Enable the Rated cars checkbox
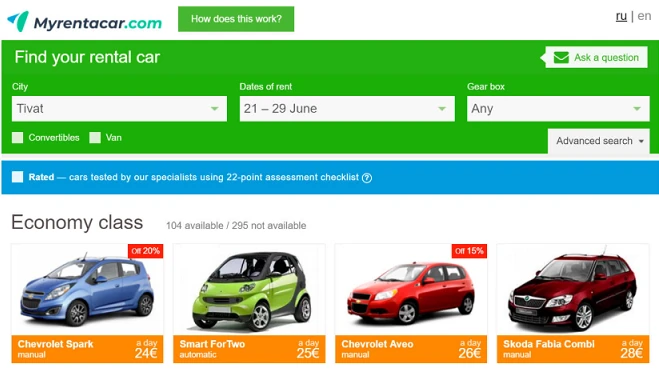The image size is (659, 377). (x=18, y=177)
